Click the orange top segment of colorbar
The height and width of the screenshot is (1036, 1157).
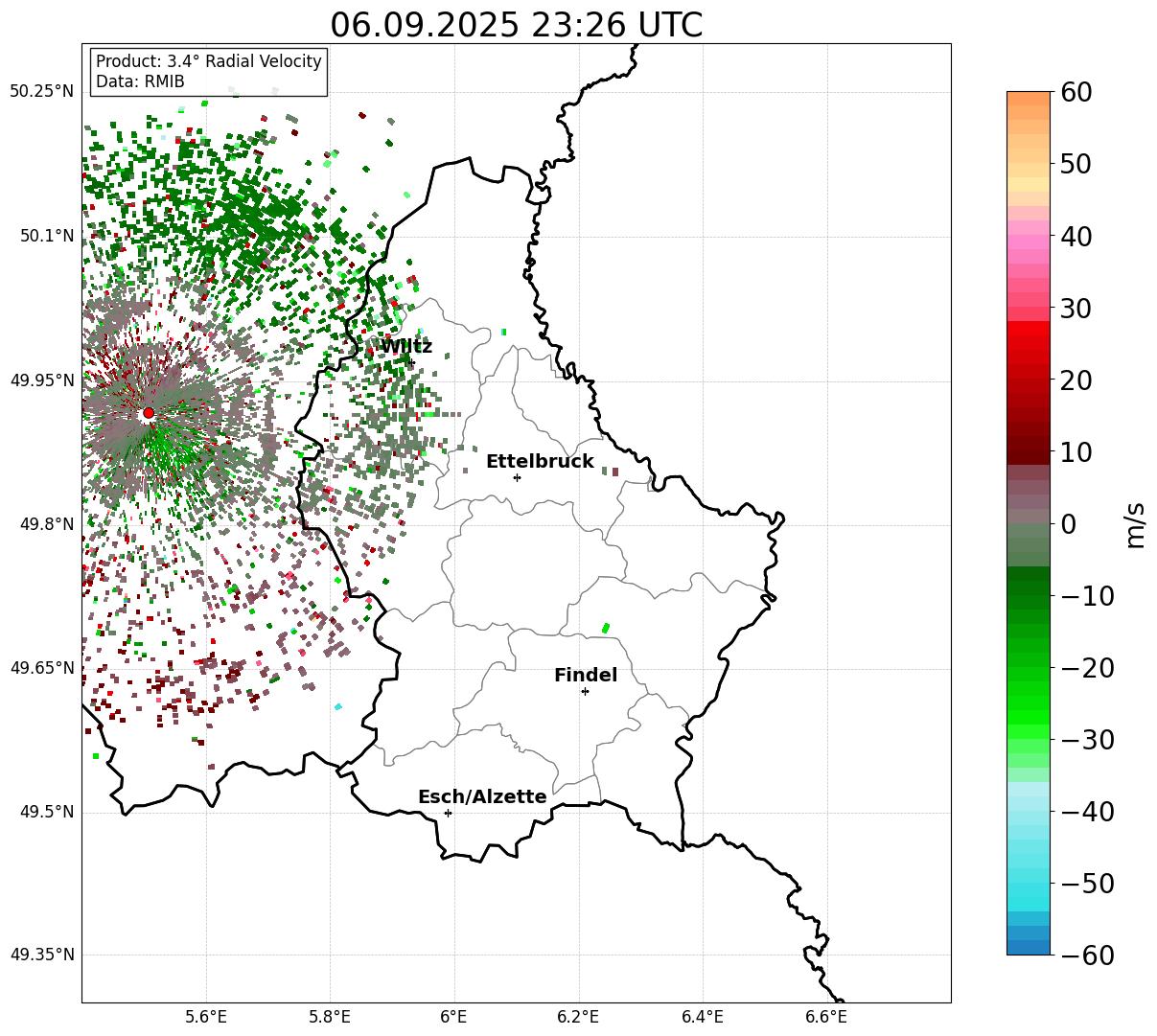1029,98
